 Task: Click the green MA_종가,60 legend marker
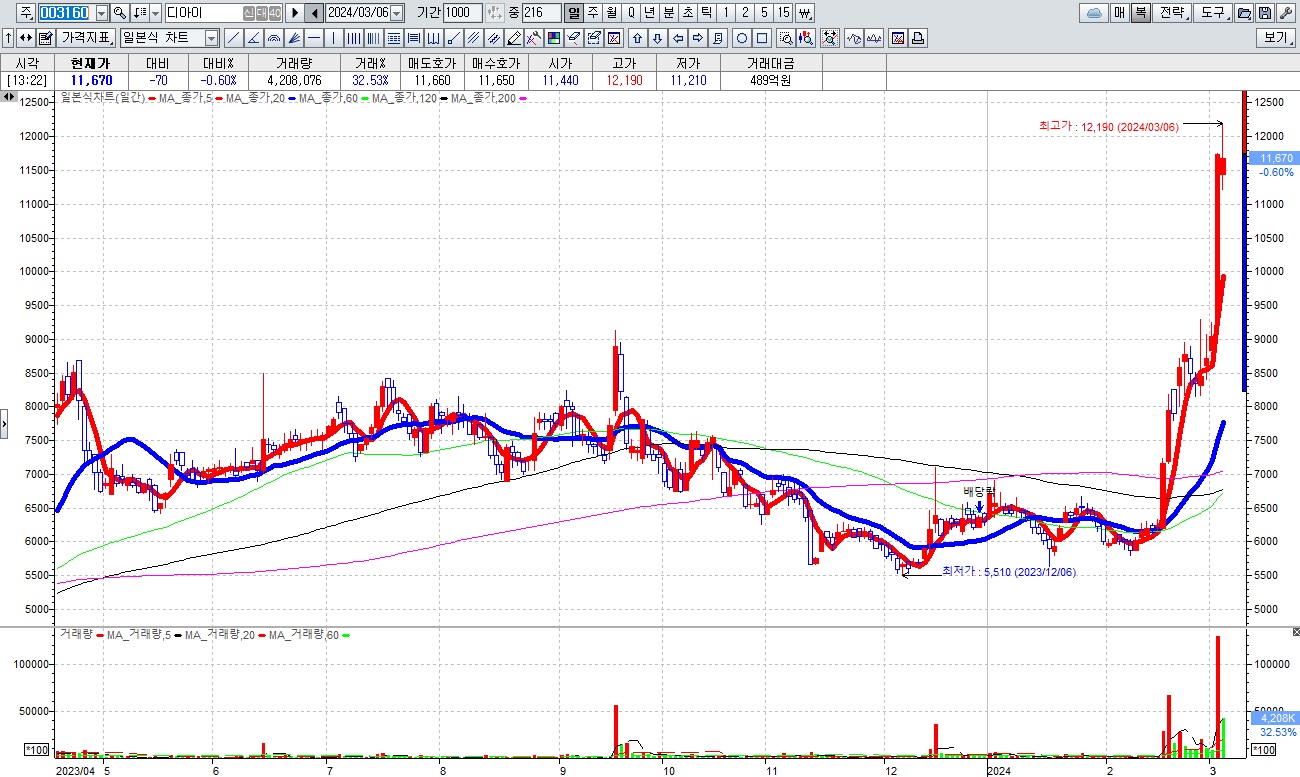pos(366,98)
